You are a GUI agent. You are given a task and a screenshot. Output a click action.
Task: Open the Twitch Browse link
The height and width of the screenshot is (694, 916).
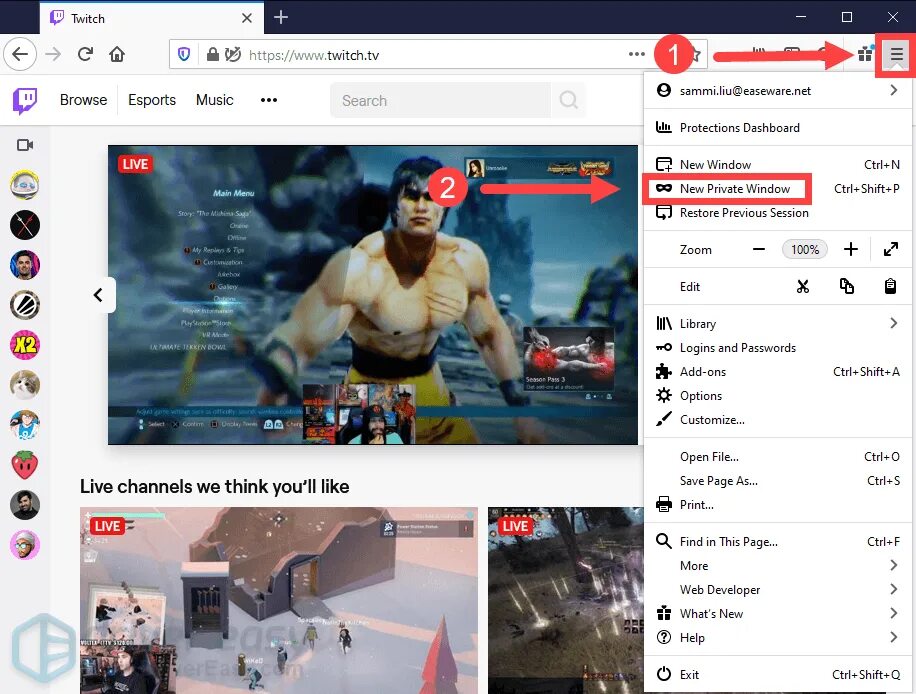click(x=84, y=100)
